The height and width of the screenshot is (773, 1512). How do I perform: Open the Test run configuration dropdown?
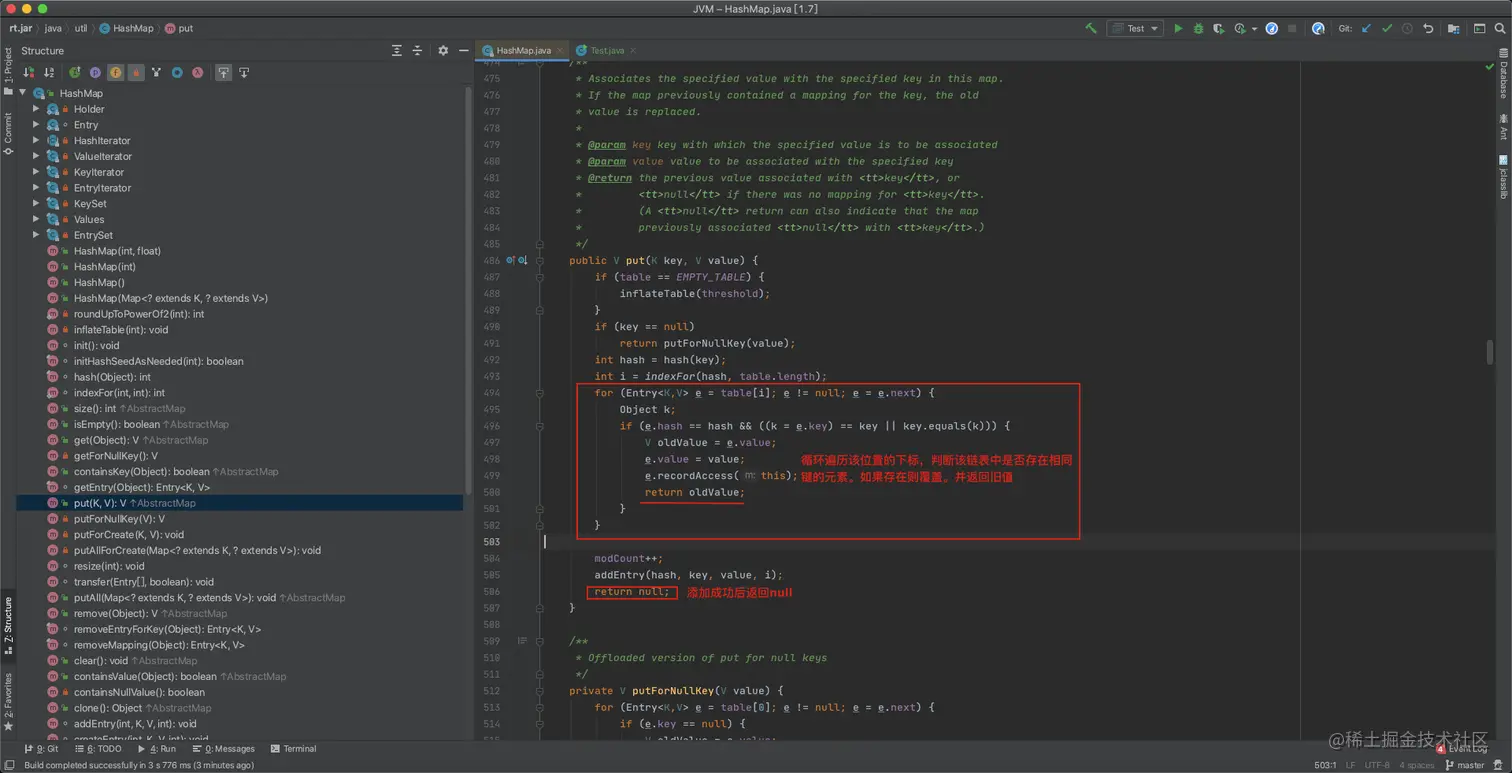1135,29
